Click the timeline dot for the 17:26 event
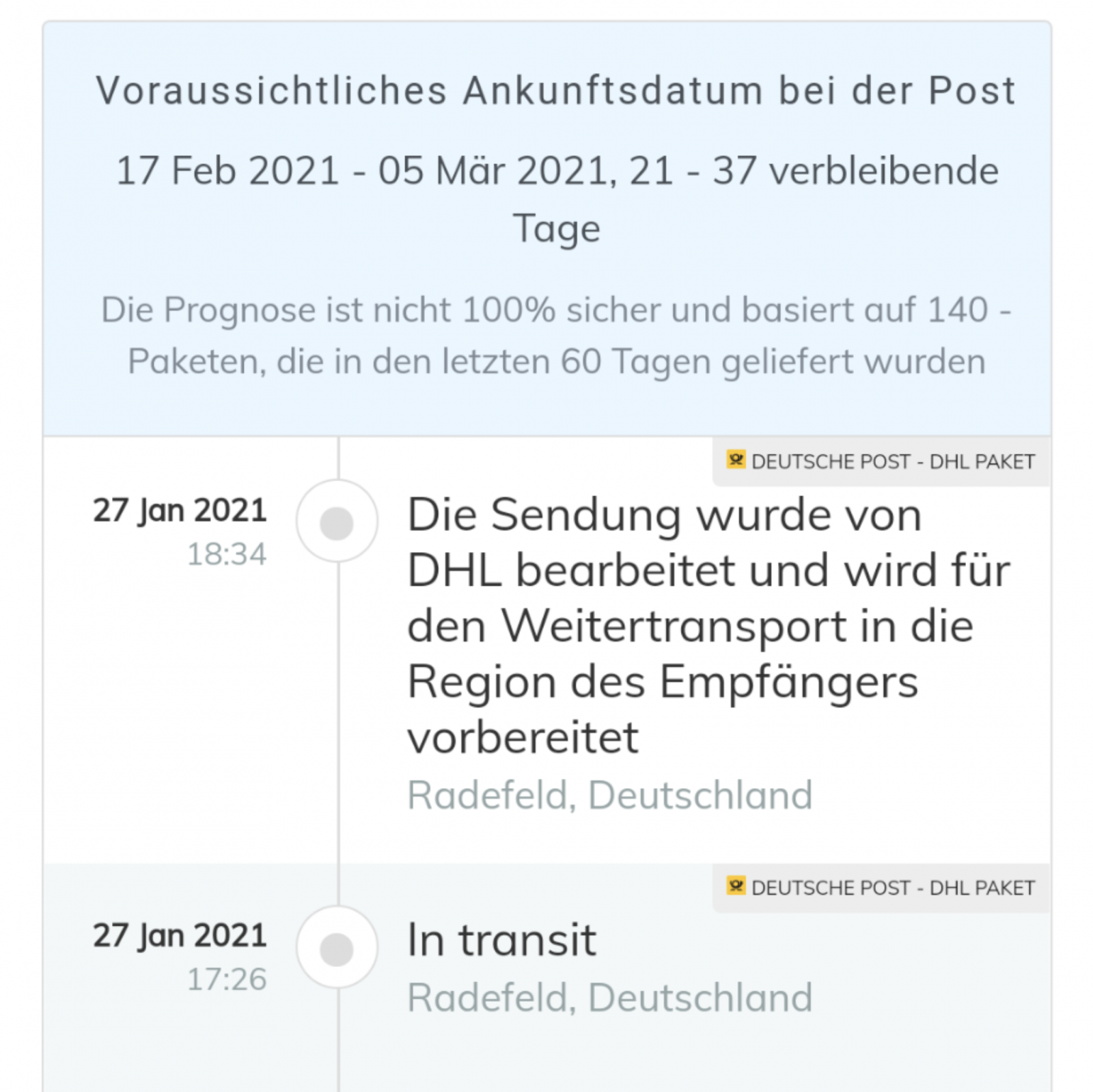 [337, 949]
